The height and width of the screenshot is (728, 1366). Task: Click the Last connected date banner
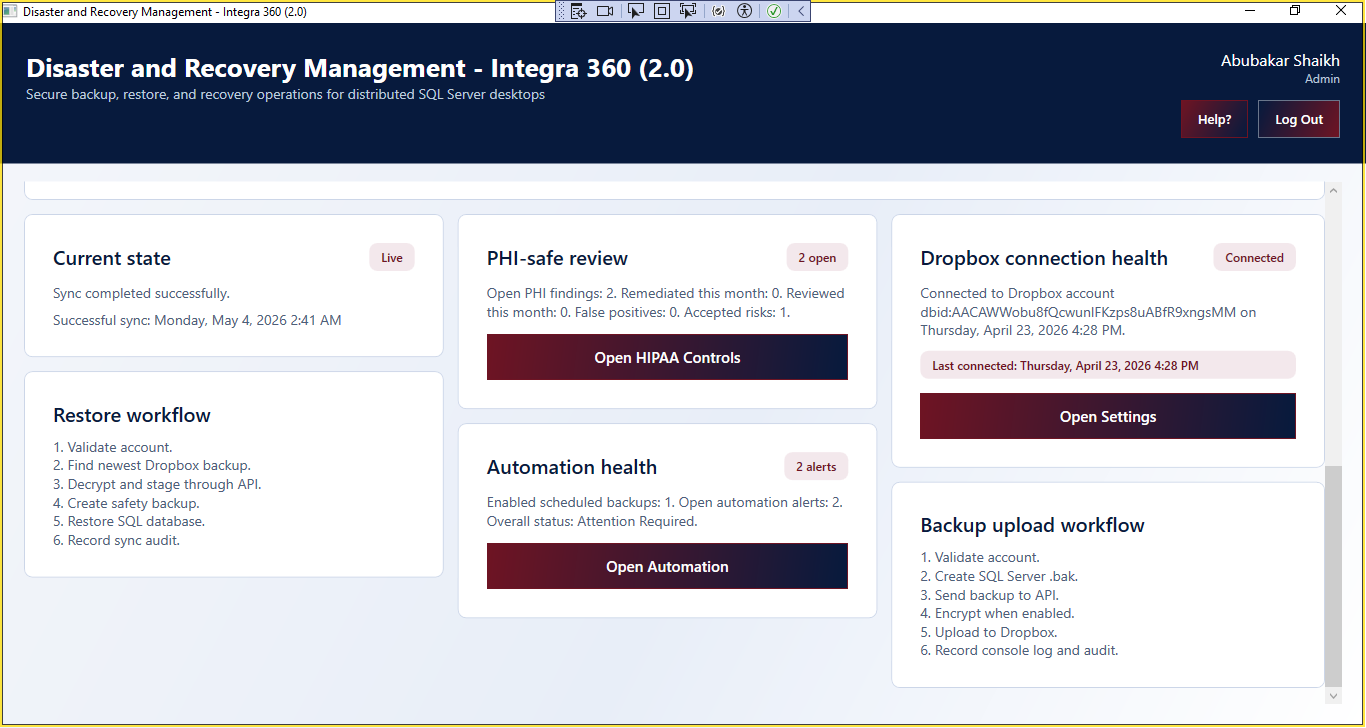1108,365
